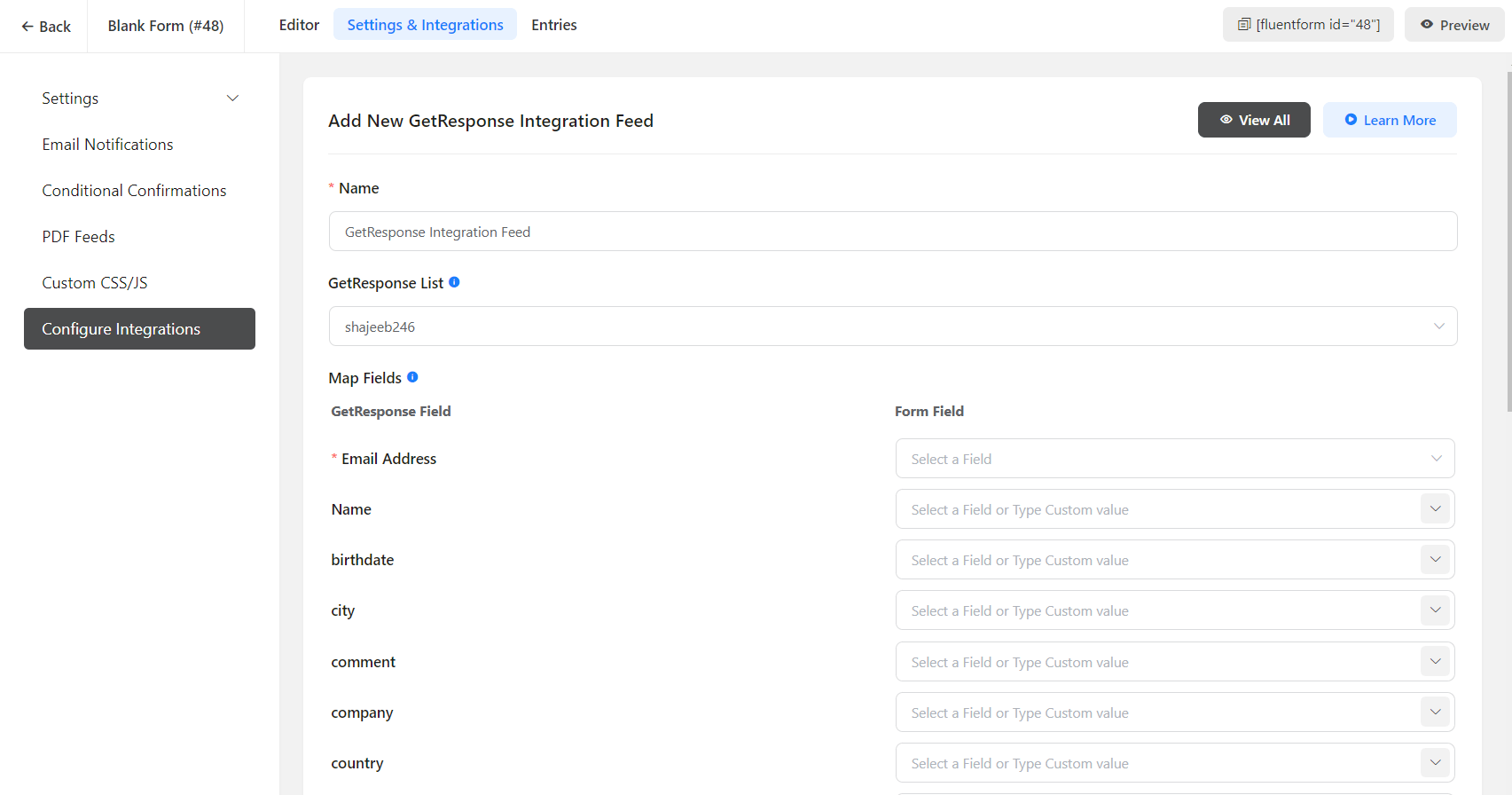Image resolution: width=1512 pixels, height=795 pixels.
Task: Expand the Settings sidebar chevron
Action: click(x=232, y=98)
